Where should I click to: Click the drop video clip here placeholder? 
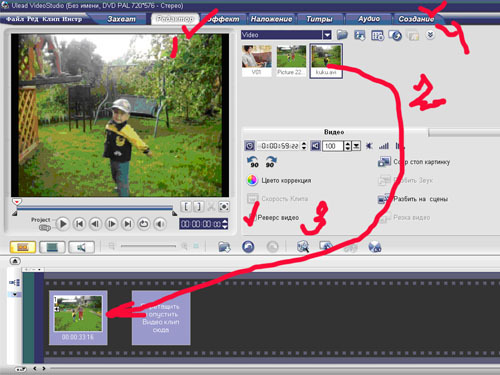tap(161, 318)
